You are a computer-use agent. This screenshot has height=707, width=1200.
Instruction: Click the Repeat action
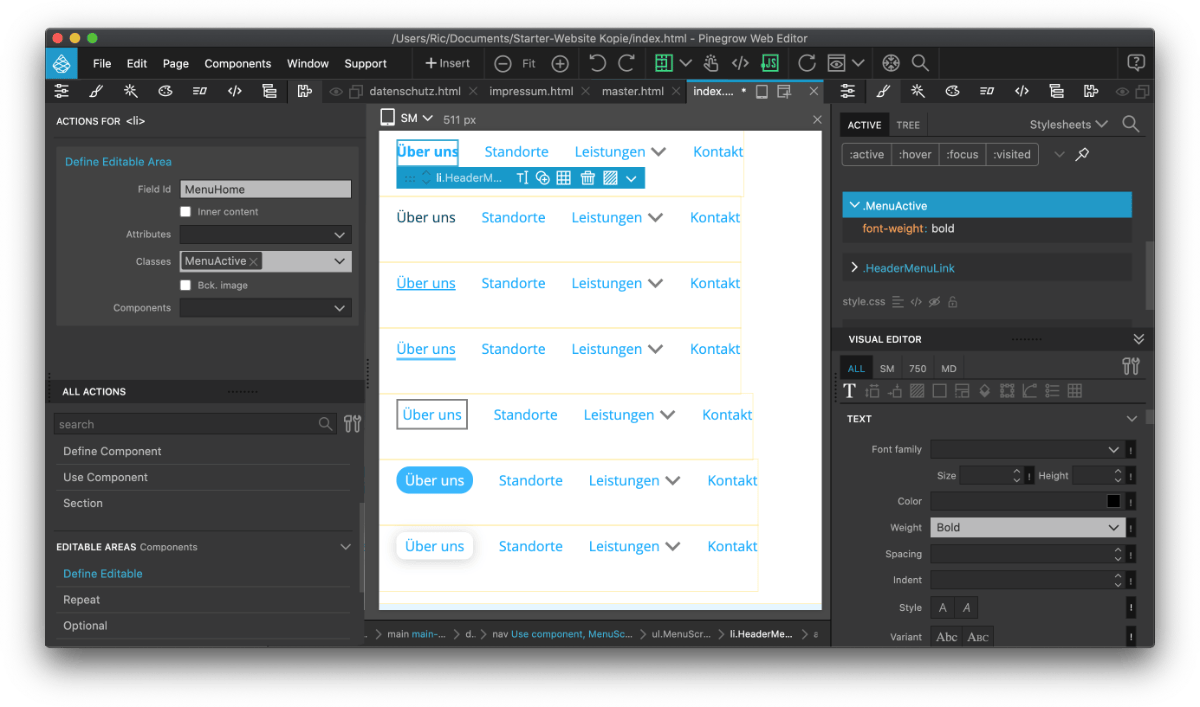click(82, 600)
